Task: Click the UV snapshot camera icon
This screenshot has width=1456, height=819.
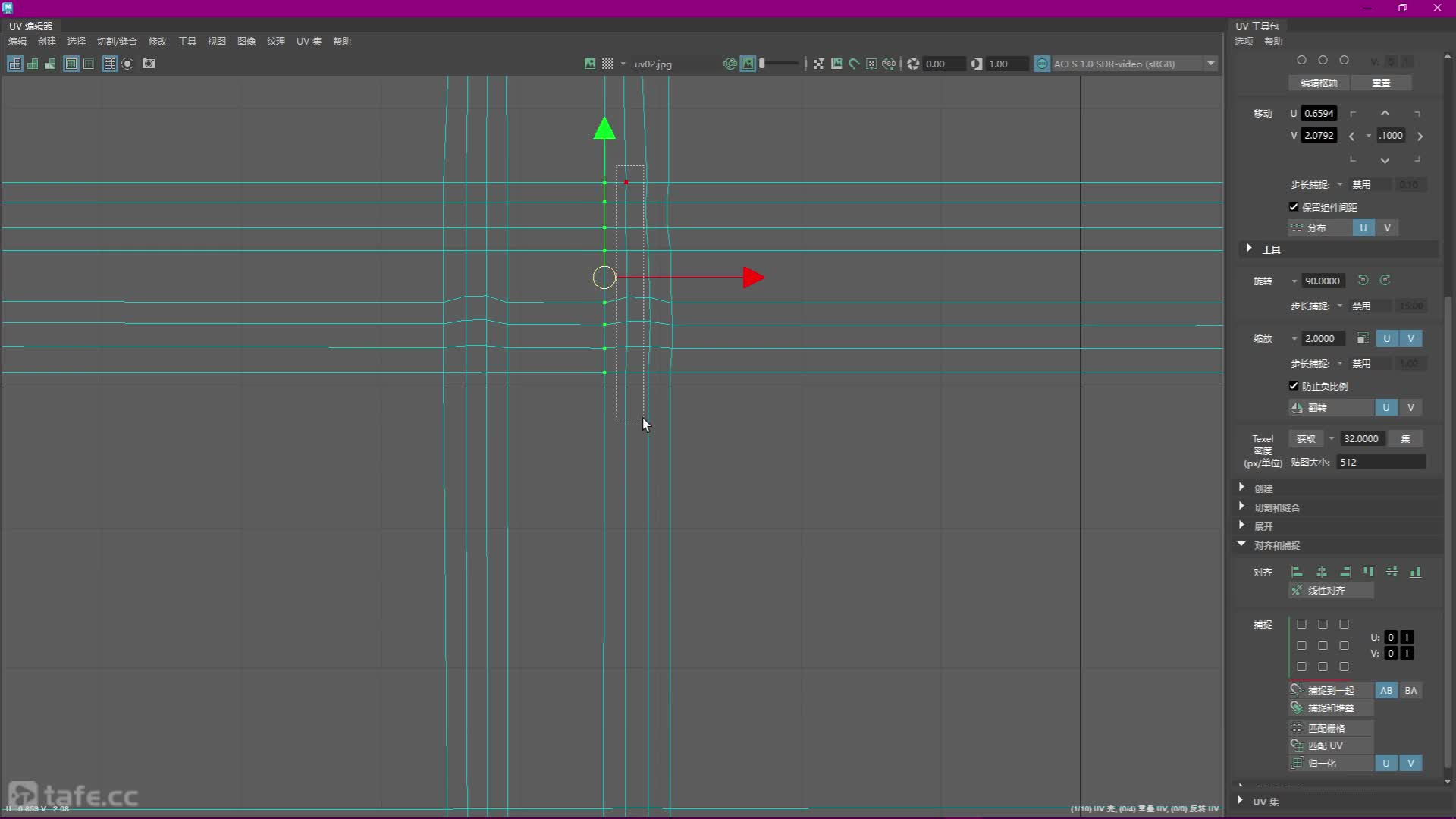Action: pyautogui.click(x=149, y=64)
